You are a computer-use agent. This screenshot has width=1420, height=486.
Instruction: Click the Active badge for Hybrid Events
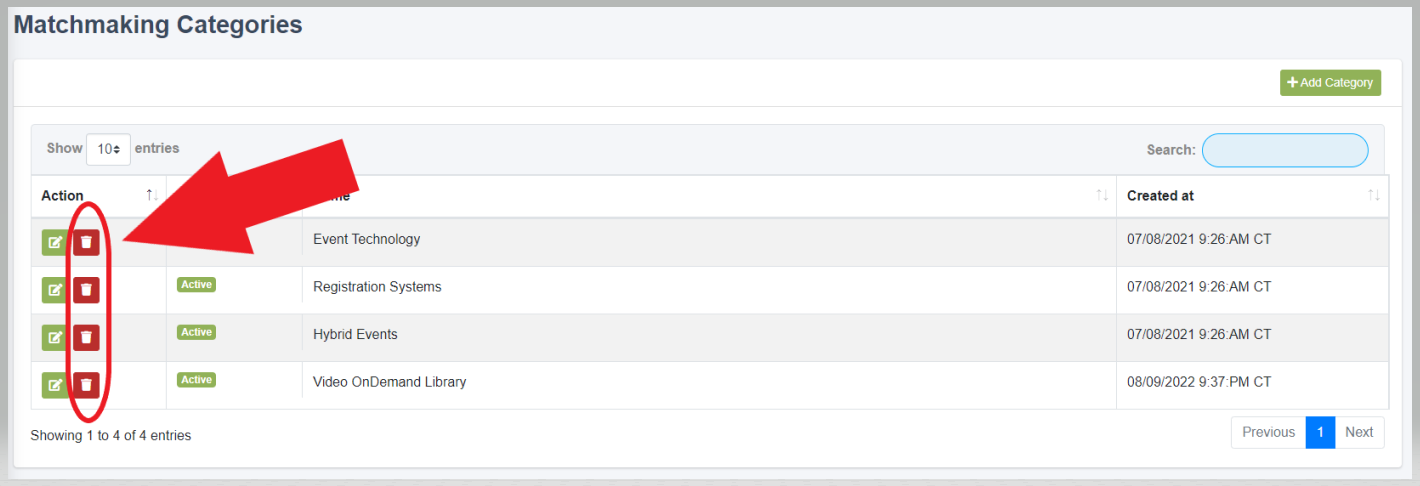tap(196, 332)
